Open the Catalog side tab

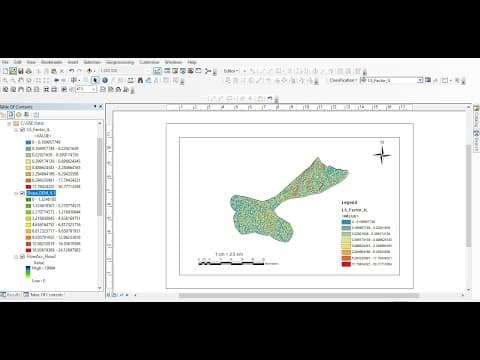pyautogui.click(x=476, y=116)
